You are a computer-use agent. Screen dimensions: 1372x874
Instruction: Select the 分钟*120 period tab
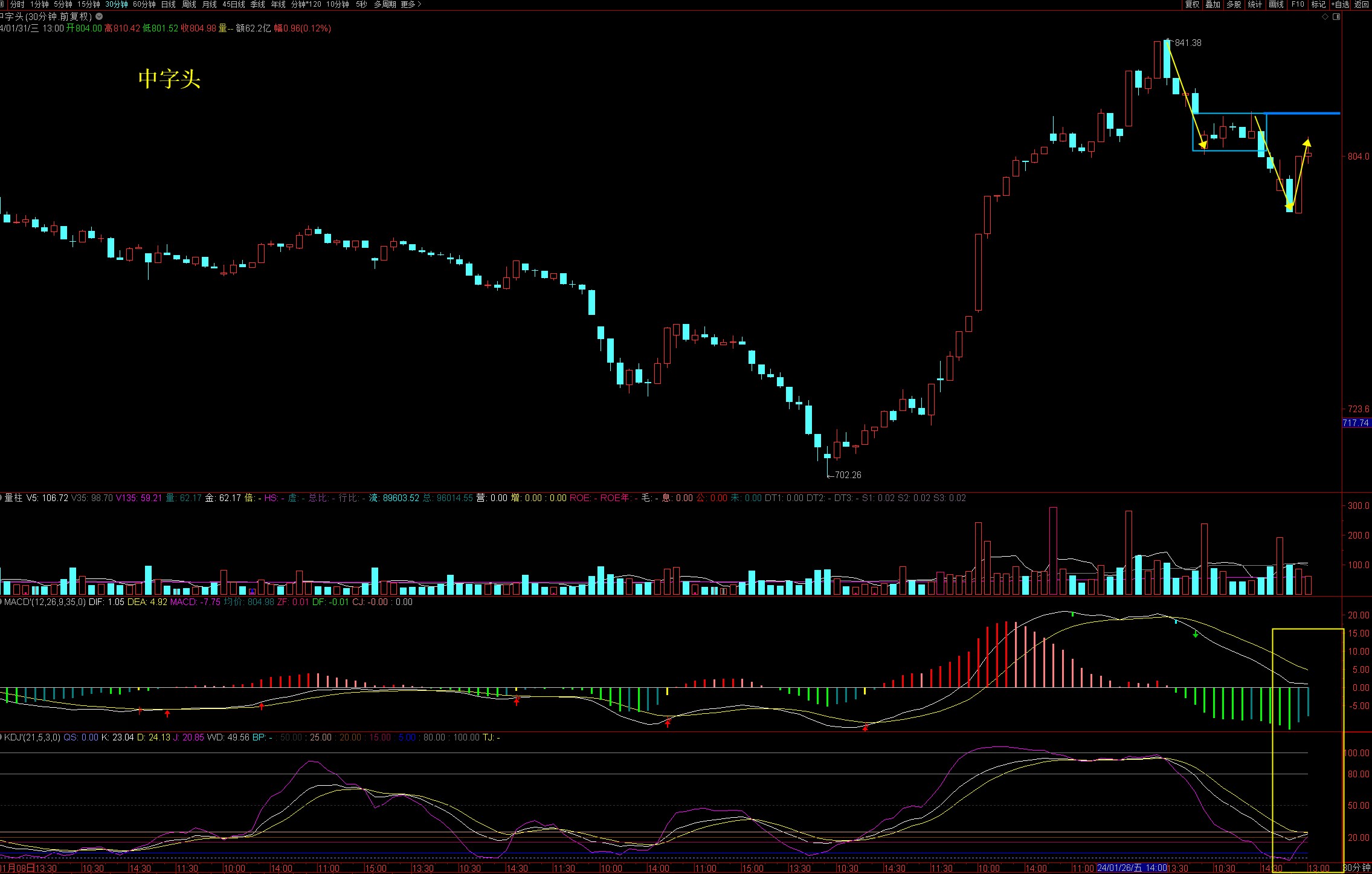[306, 4]
